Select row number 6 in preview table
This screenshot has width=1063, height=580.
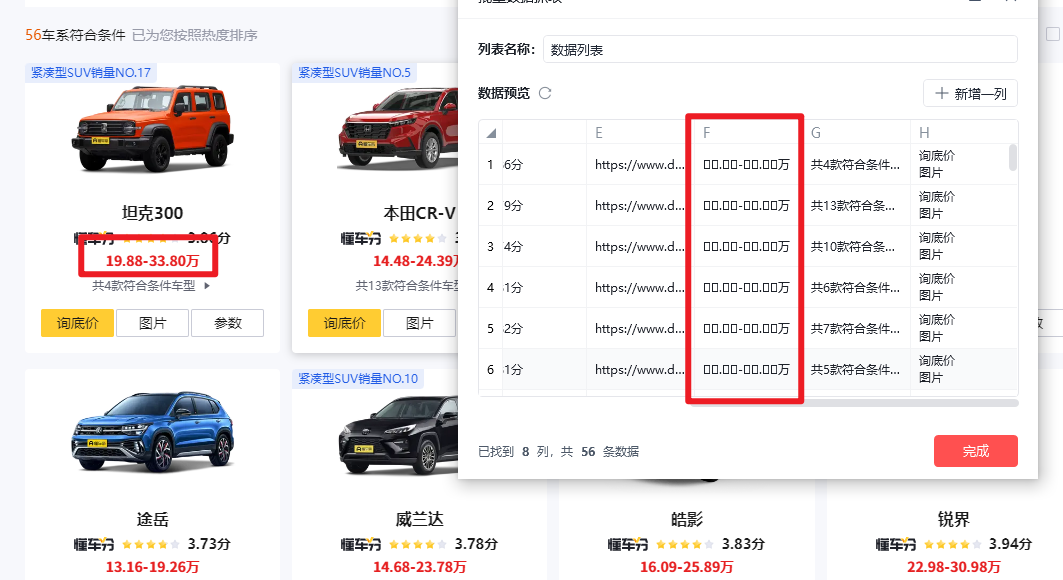(490, 369)
